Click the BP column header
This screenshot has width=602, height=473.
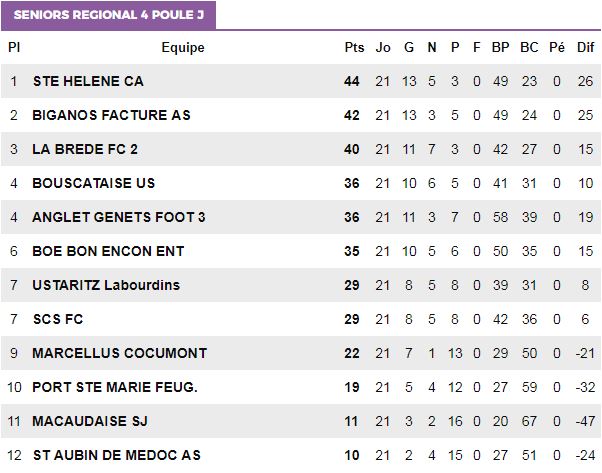tap(500, 48)
